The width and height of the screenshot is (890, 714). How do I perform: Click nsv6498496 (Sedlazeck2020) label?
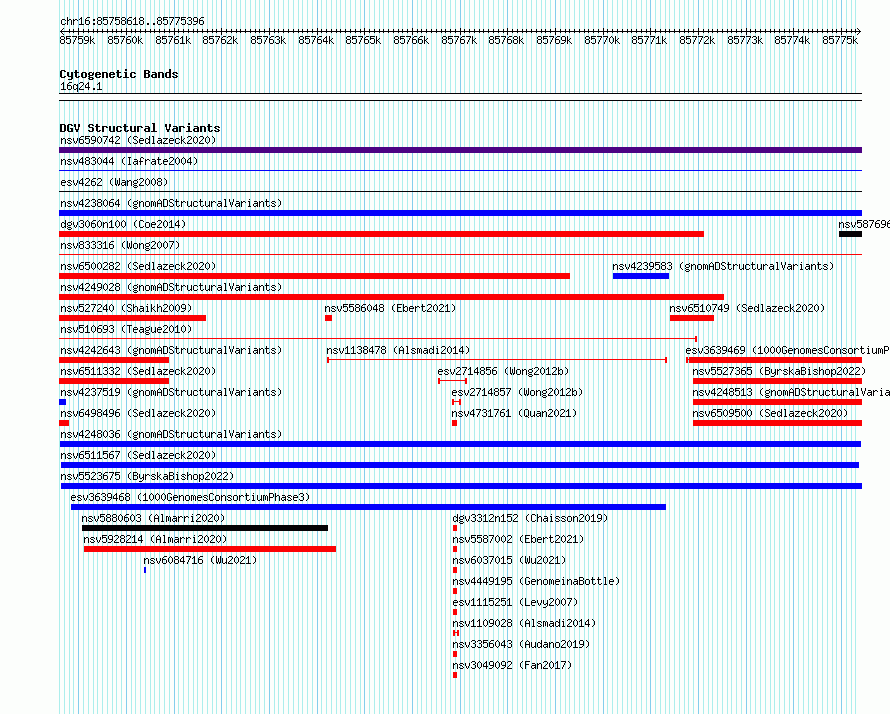click(138, 413)
